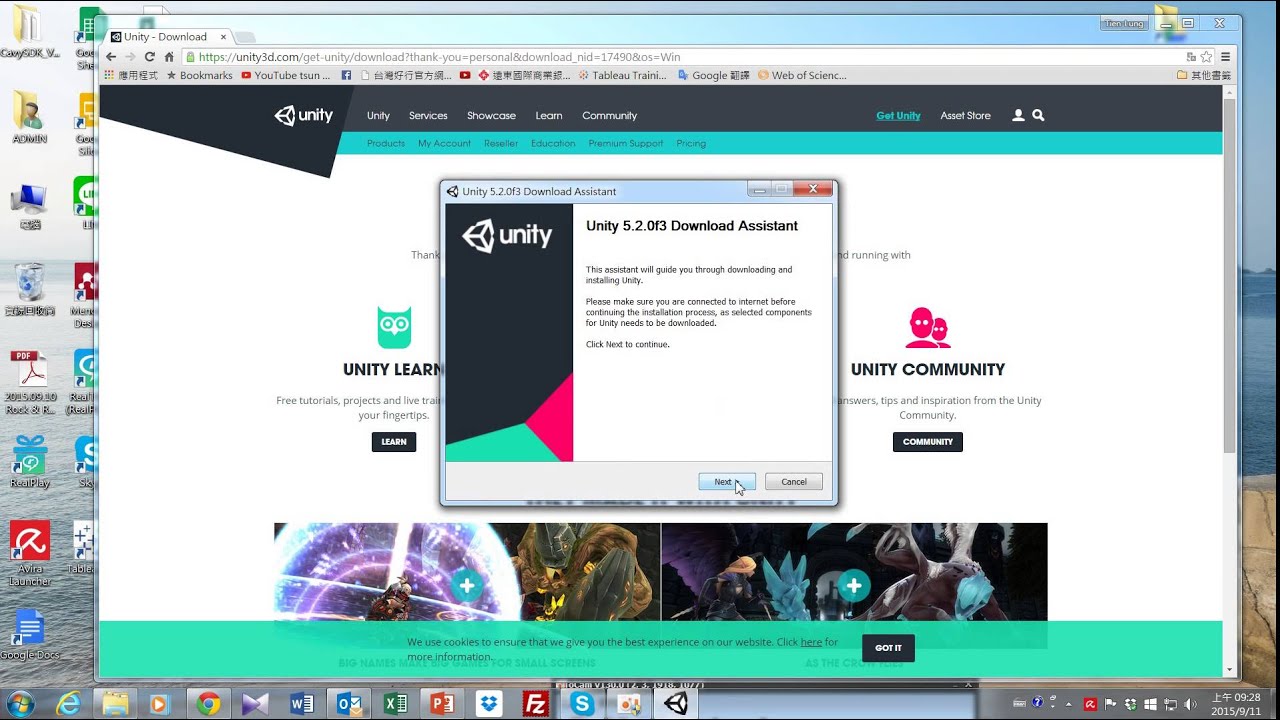Viewport: 1280px width, 720px height.
Task: Bookmark this page using the star icon
Action: [x=1206, y=57]
